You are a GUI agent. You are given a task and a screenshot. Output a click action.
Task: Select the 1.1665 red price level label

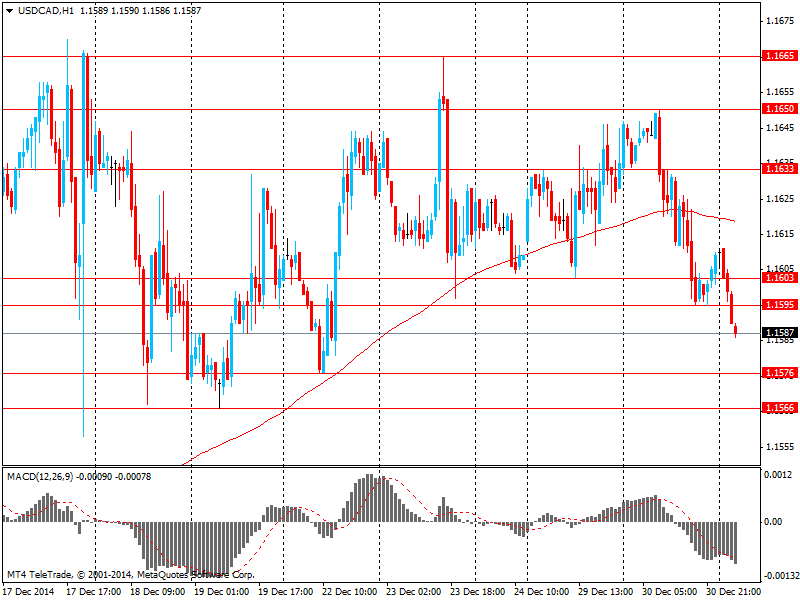coord(780,56)
